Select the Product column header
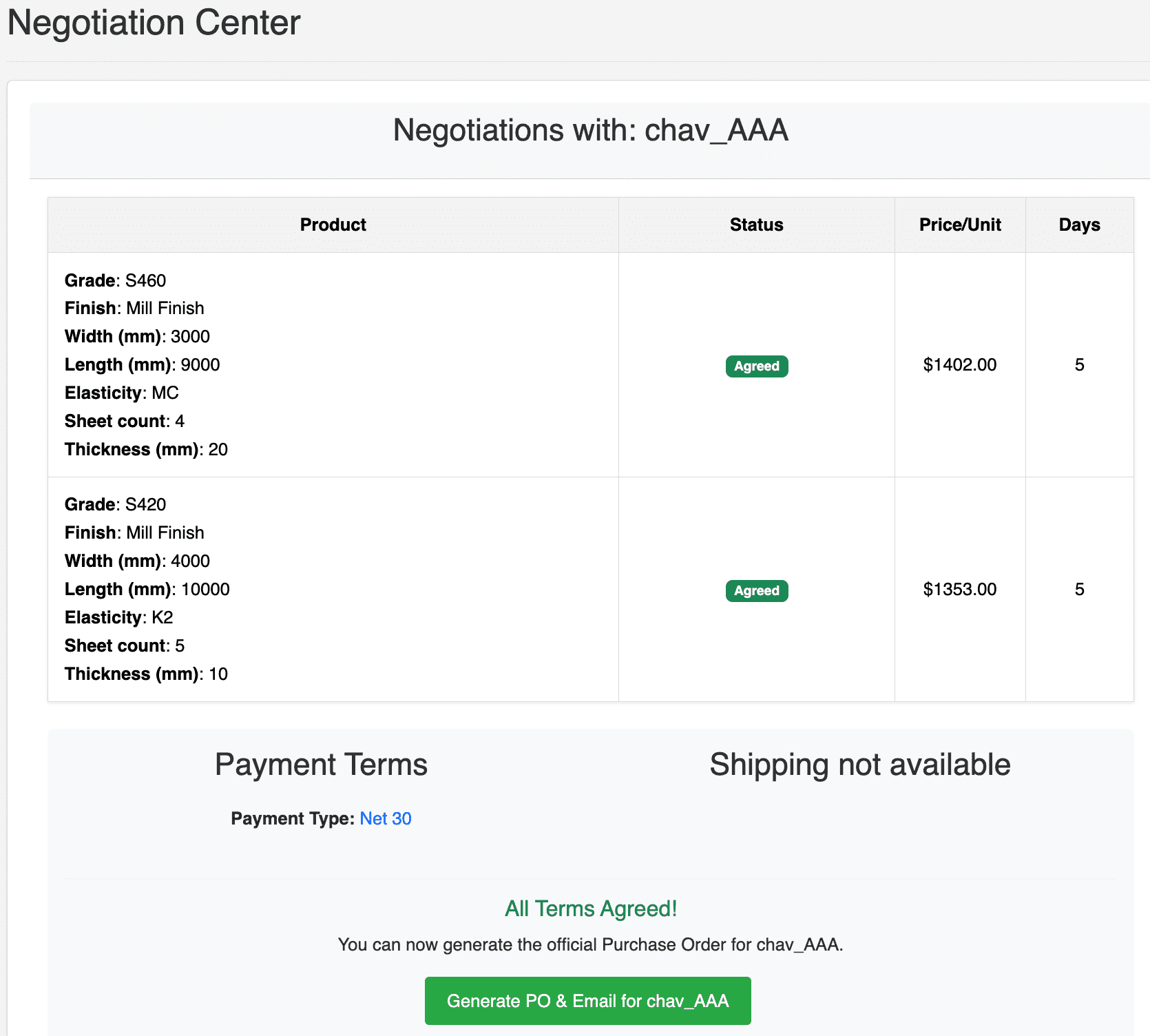The height and width of the screenshot is (1036, 1150). coord(333,224)
